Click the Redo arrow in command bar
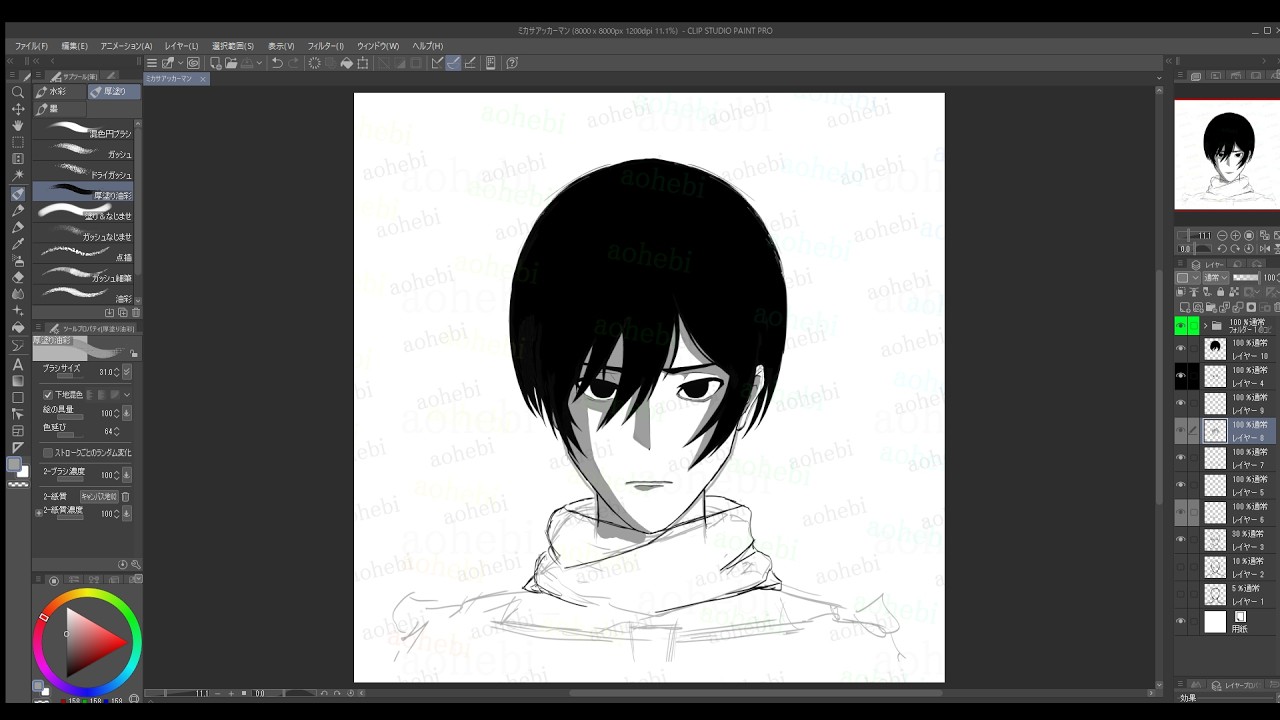 (293, 63)
